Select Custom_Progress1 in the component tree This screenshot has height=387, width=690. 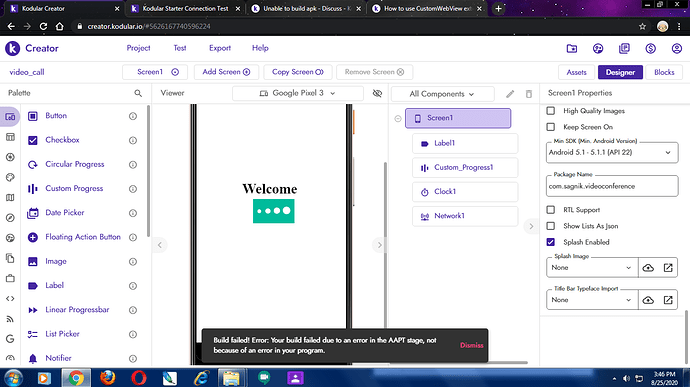pos(465,168)
